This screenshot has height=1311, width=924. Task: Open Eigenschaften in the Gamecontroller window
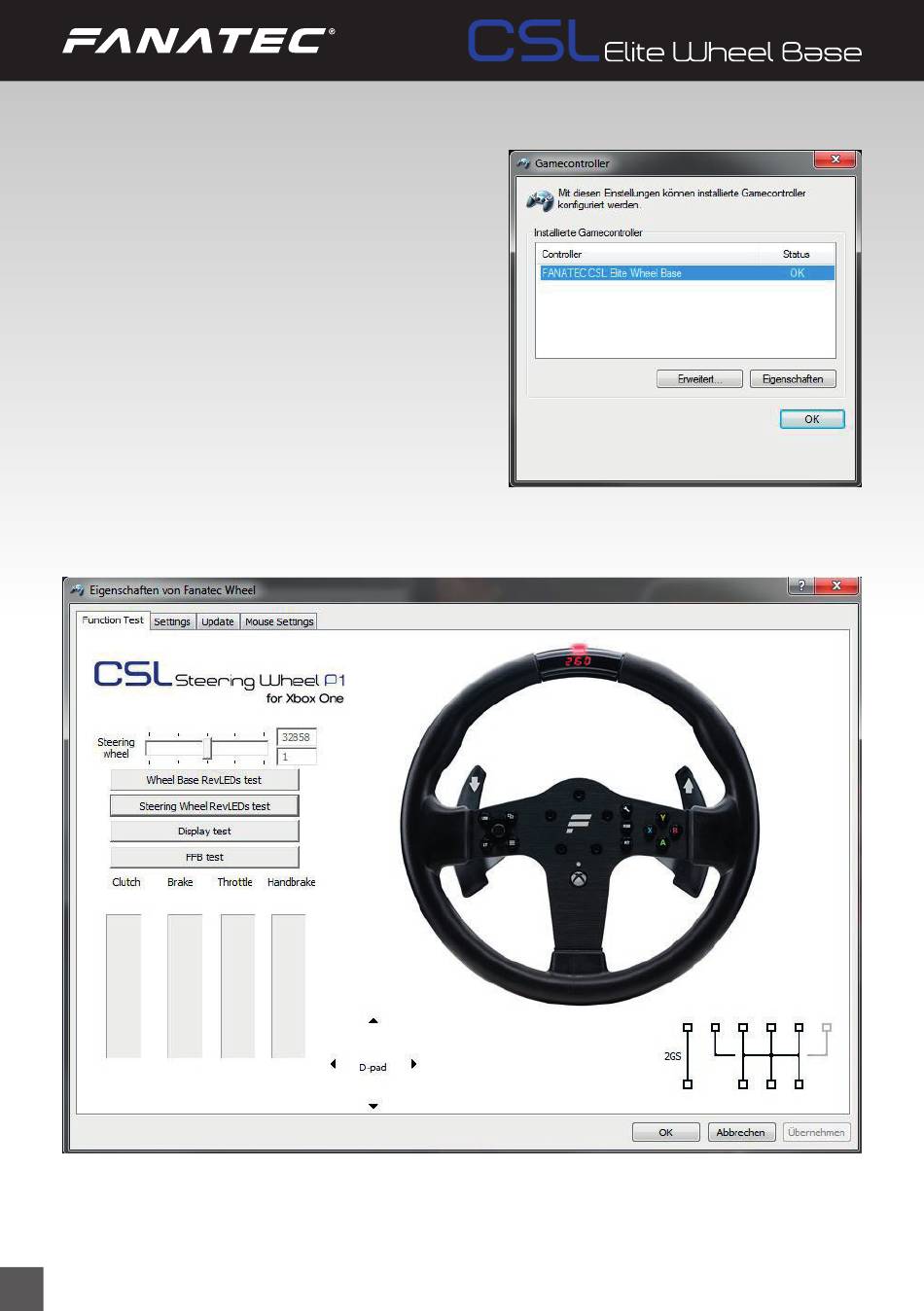(x=793, y=379)
